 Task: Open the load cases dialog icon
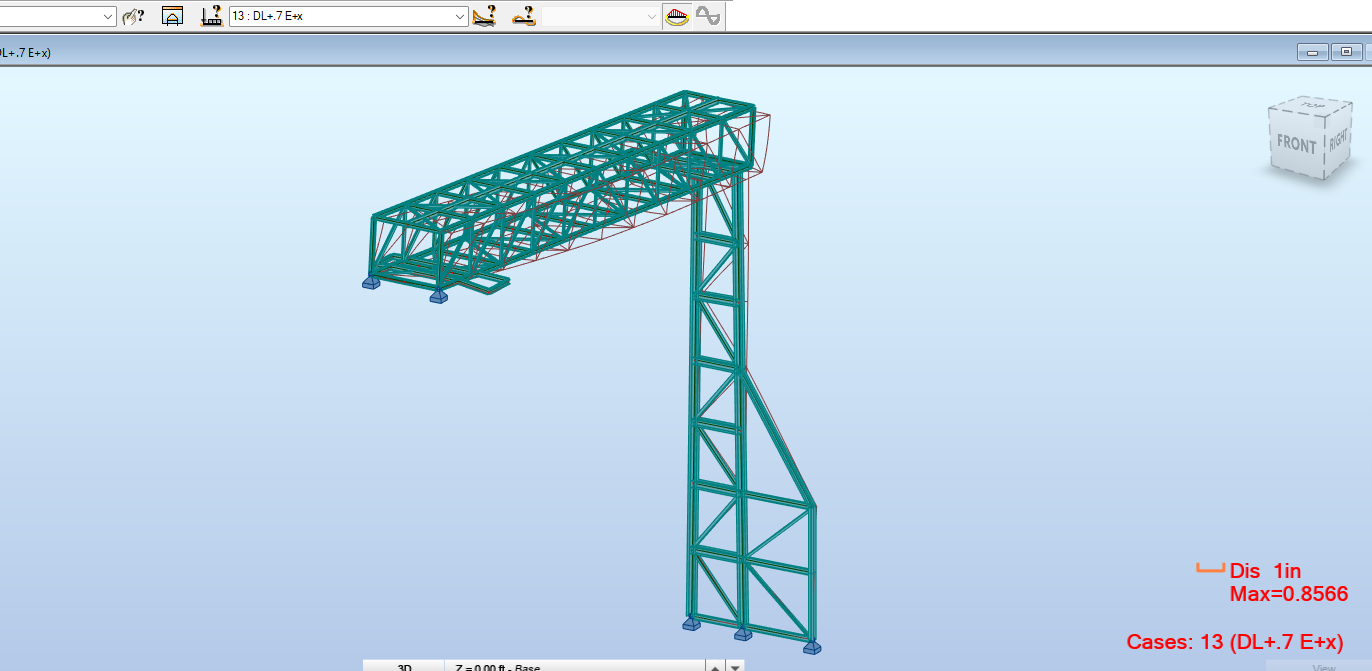[211, 16]
